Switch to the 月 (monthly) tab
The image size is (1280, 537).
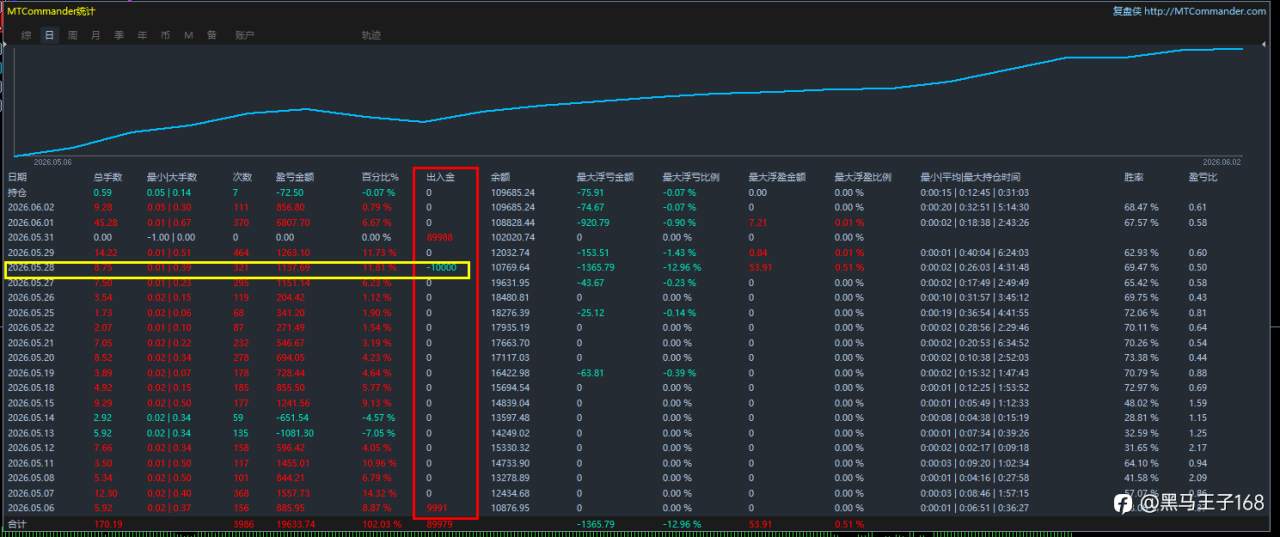96,35
